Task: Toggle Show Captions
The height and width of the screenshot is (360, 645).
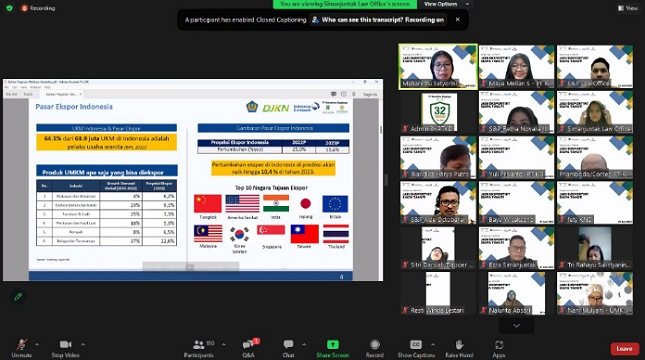Action: 416,348
